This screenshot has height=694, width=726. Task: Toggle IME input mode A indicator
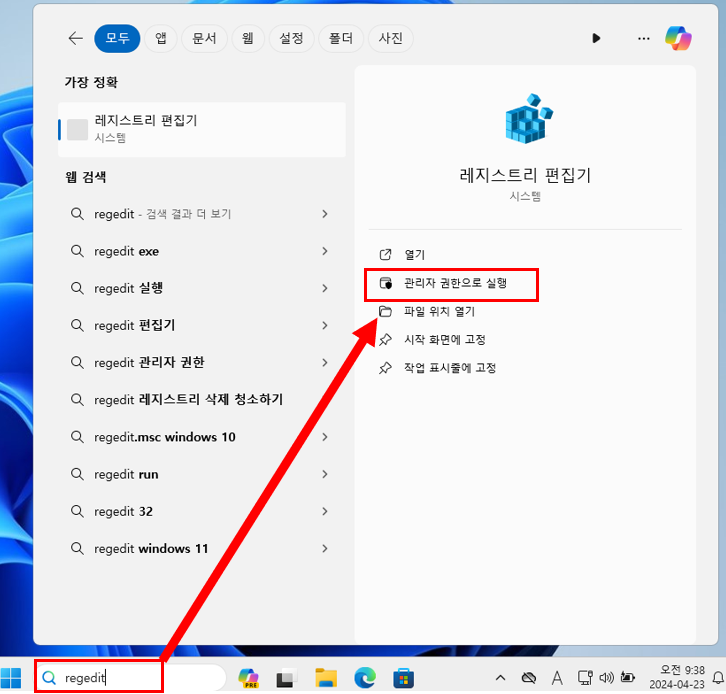pos(557,678)
